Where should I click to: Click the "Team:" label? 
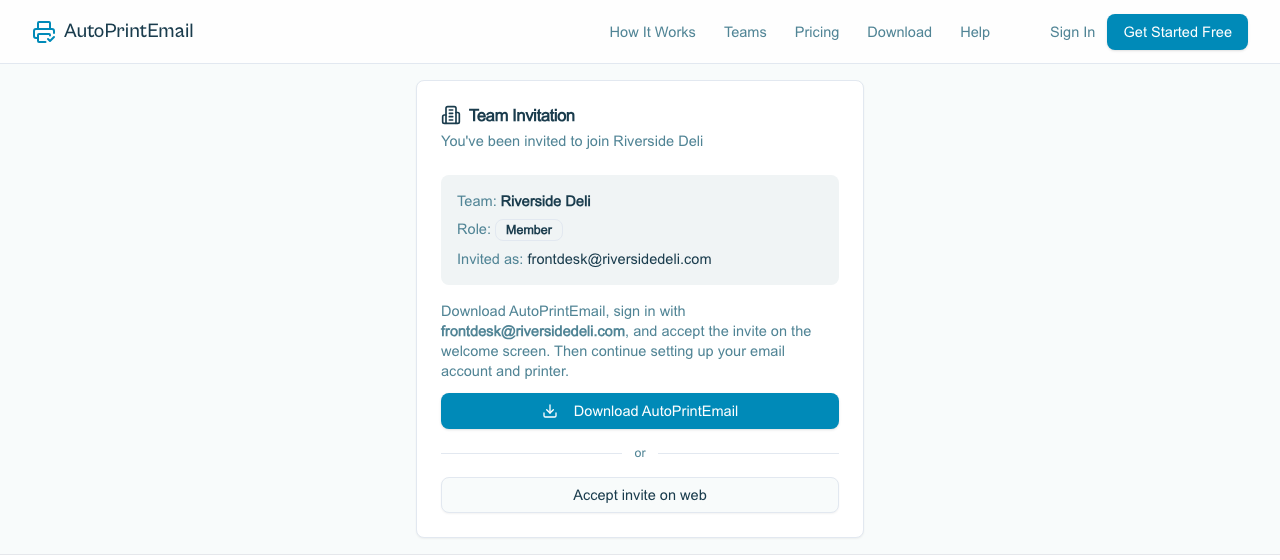tap(477, 201)
